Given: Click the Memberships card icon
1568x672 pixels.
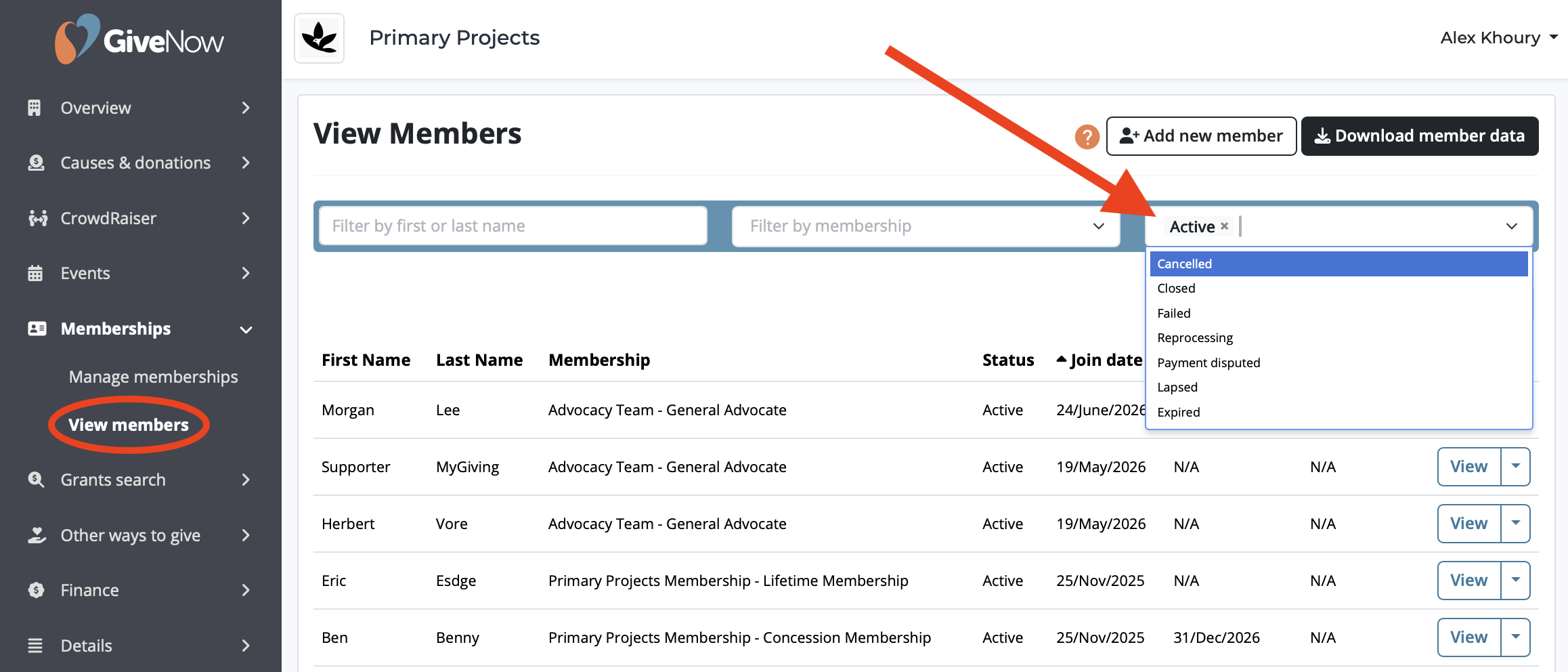Looking at the screenshot, I should (37, 329).
